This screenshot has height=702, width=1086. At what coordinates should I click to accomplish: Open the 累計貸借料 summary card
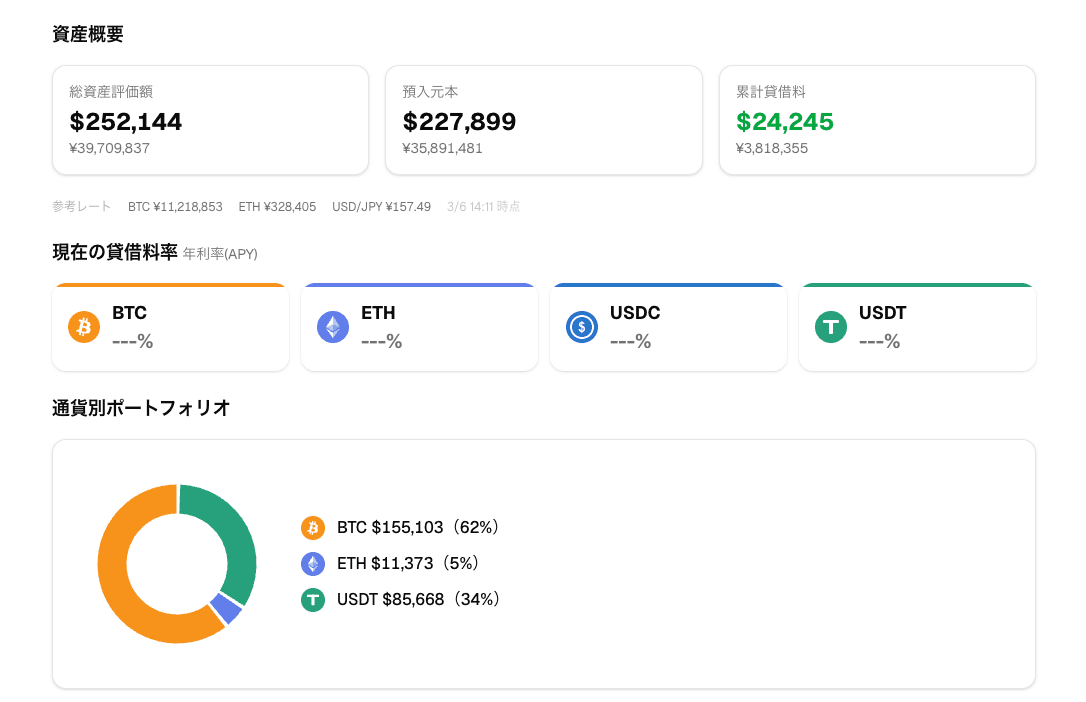click(877, 120)
